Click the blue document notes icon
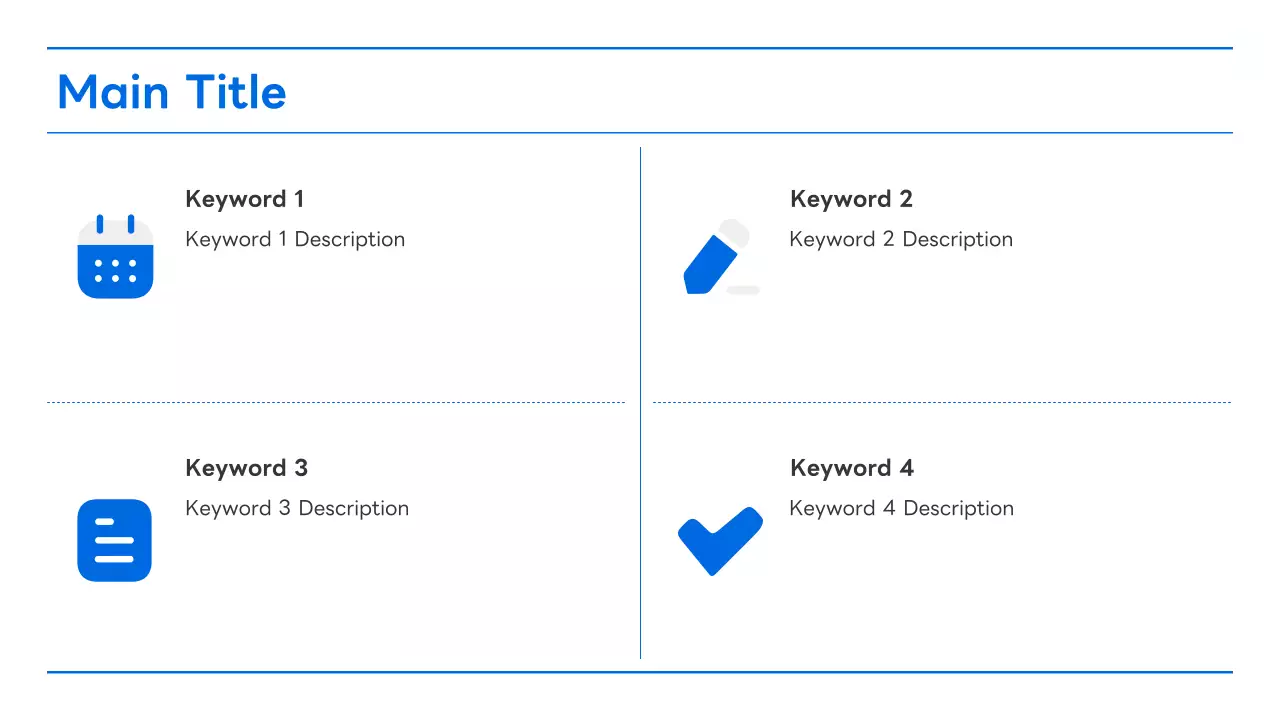1280x720 pixels. point(115,540)
